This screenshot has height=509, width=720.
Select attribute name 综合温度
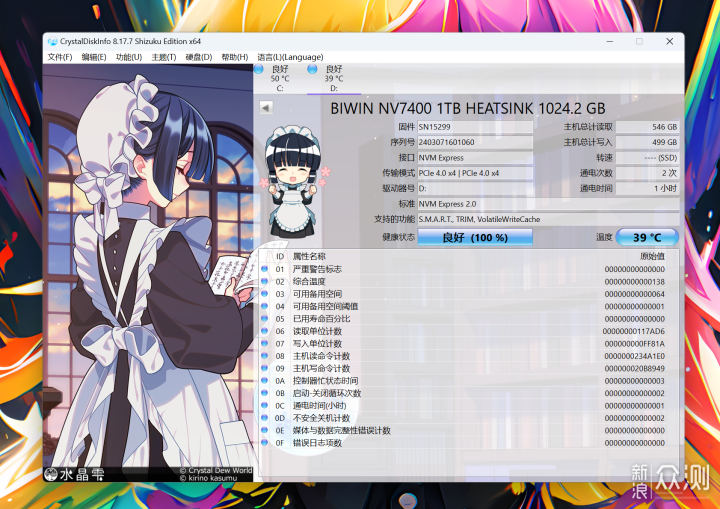309,281
